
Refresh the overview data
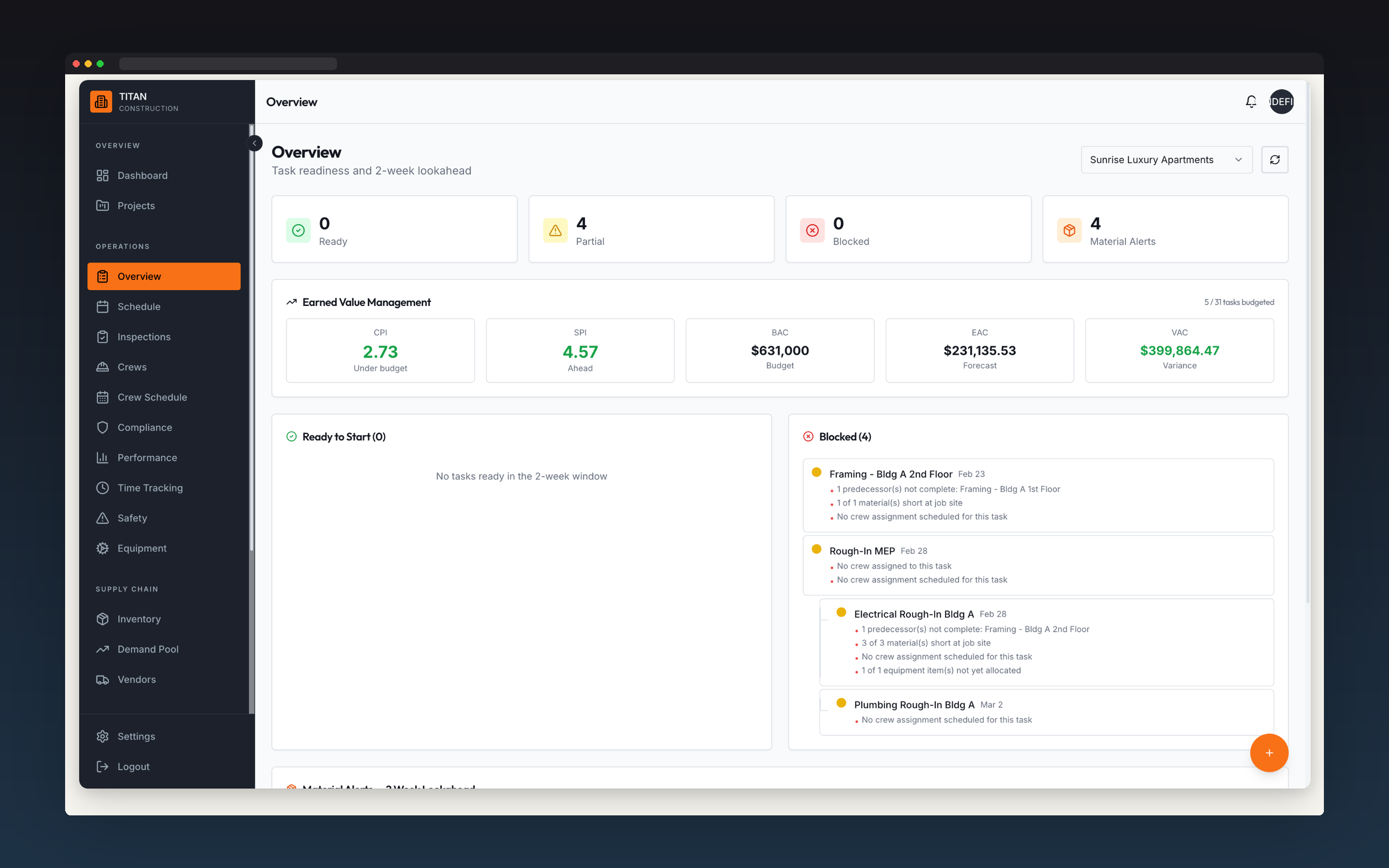(x=1274, y=159)
